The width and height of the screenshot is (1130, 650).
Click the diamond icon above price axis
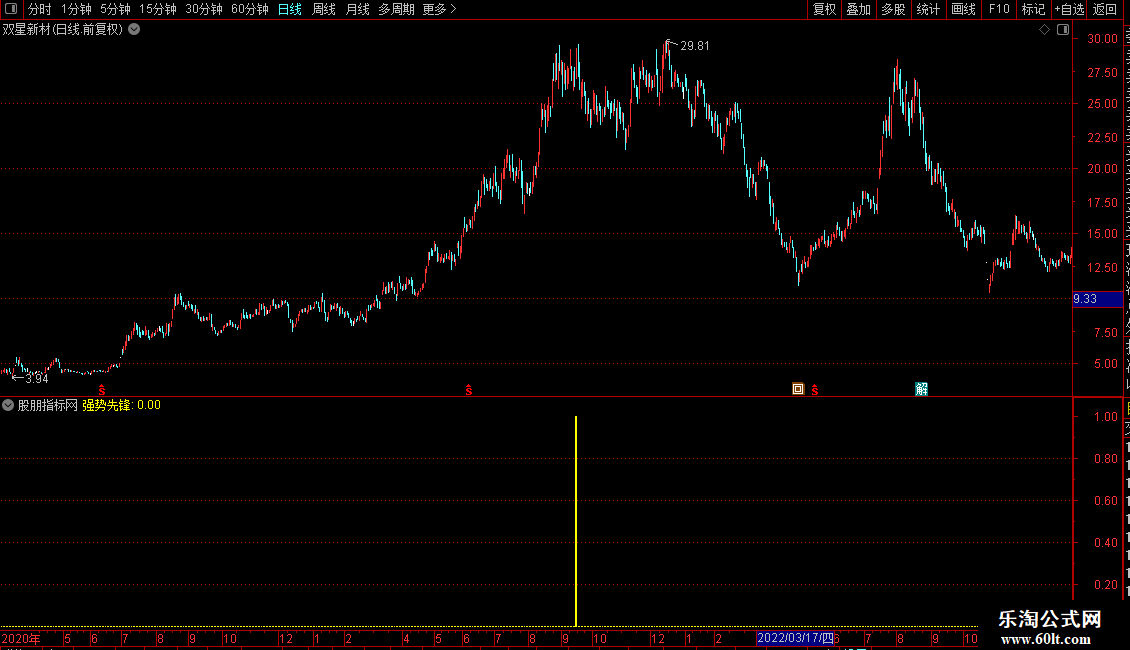1044,30
